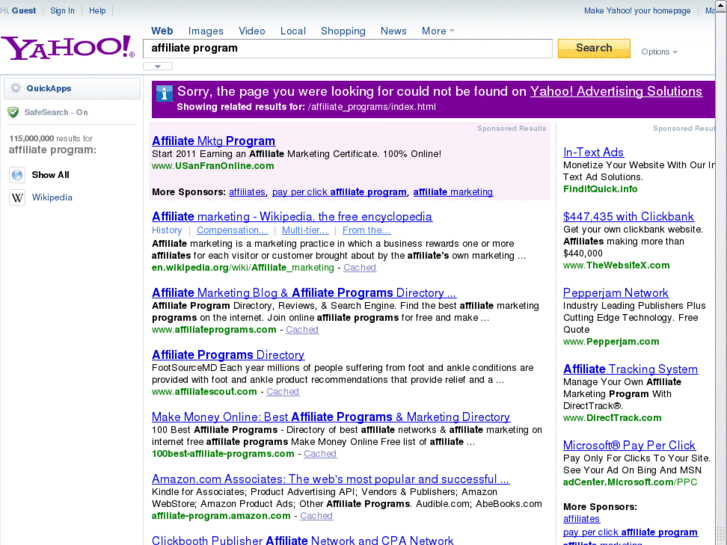Click affiliates link in right sidebar sponsors
Screen dimensions: 727x545
tap(581, 519)
